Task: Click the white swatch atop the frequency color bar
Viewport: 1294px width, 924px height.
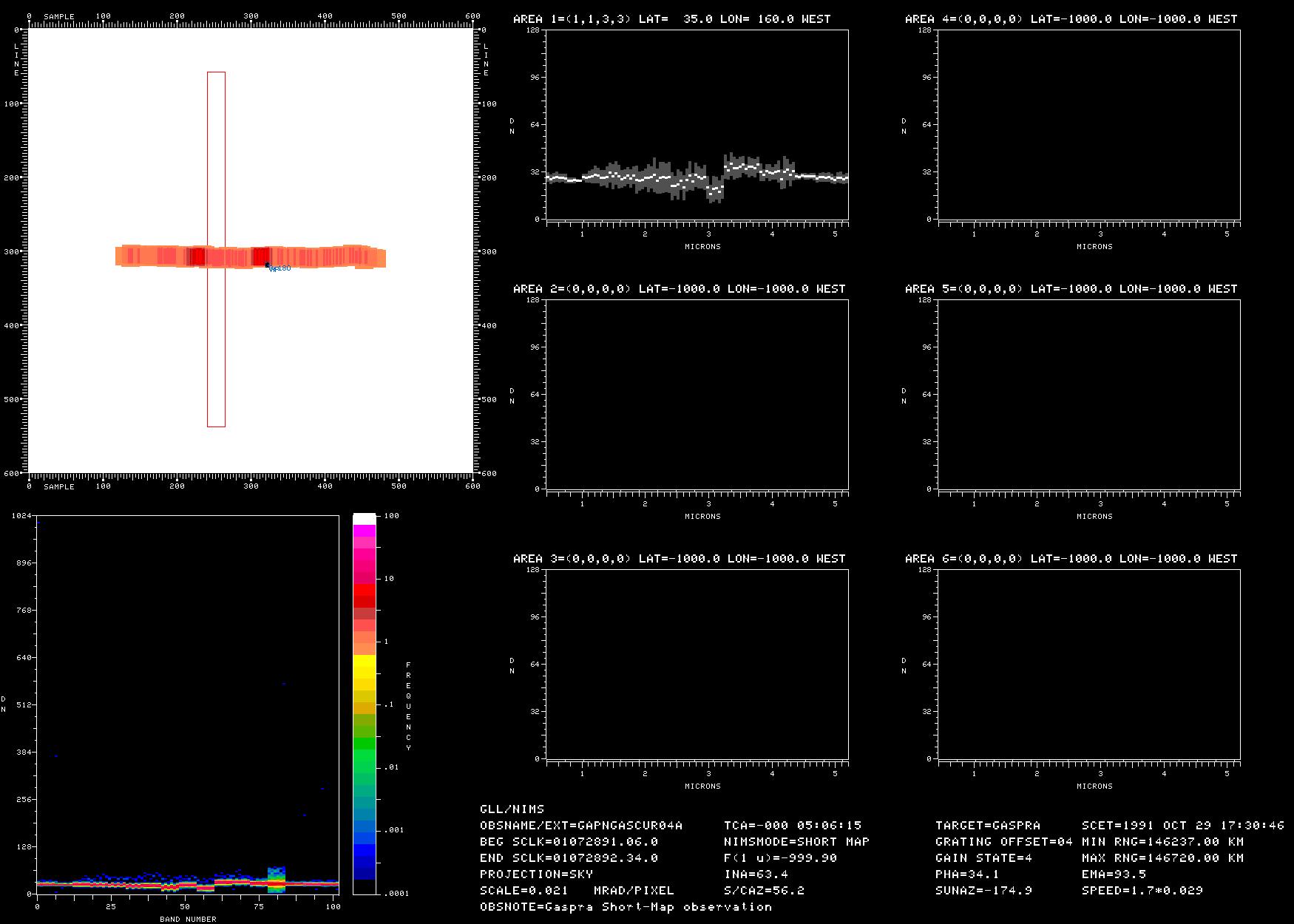Action: coord(364,518)
